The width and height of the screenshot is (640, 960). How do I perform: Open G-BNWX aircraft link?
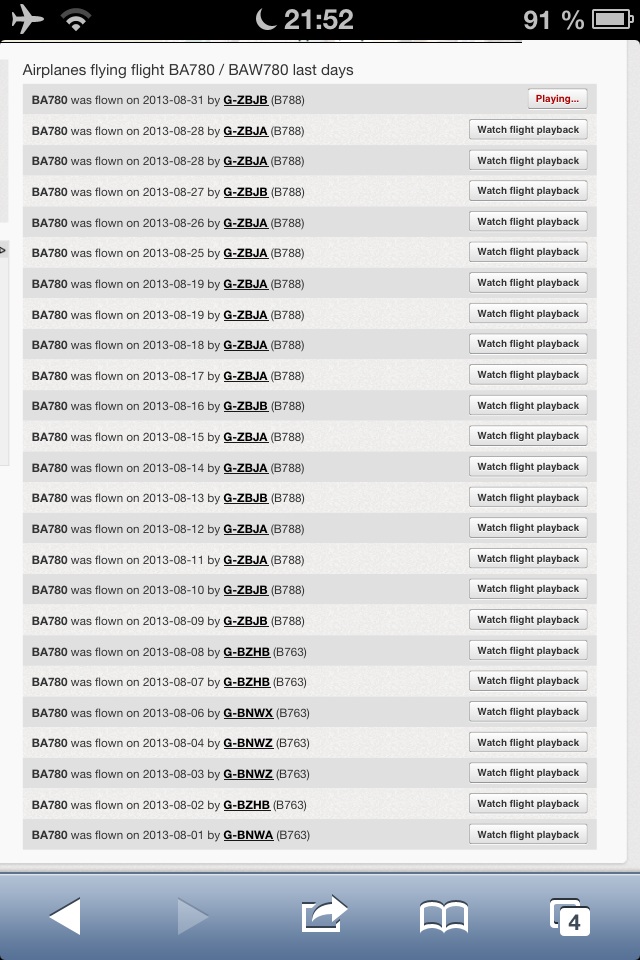[248, 713]
